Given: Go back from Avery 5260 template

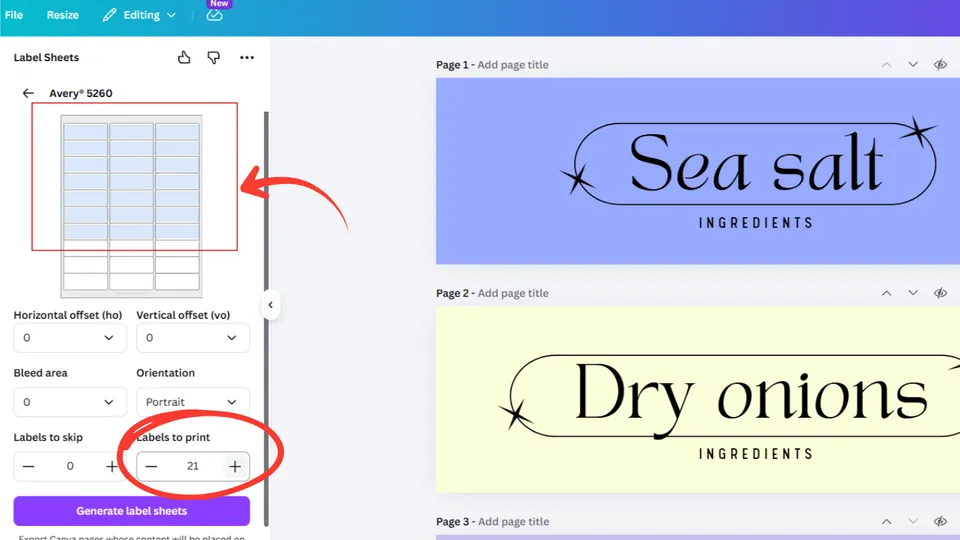Looking at the screenshot, I should pos(28,93).
